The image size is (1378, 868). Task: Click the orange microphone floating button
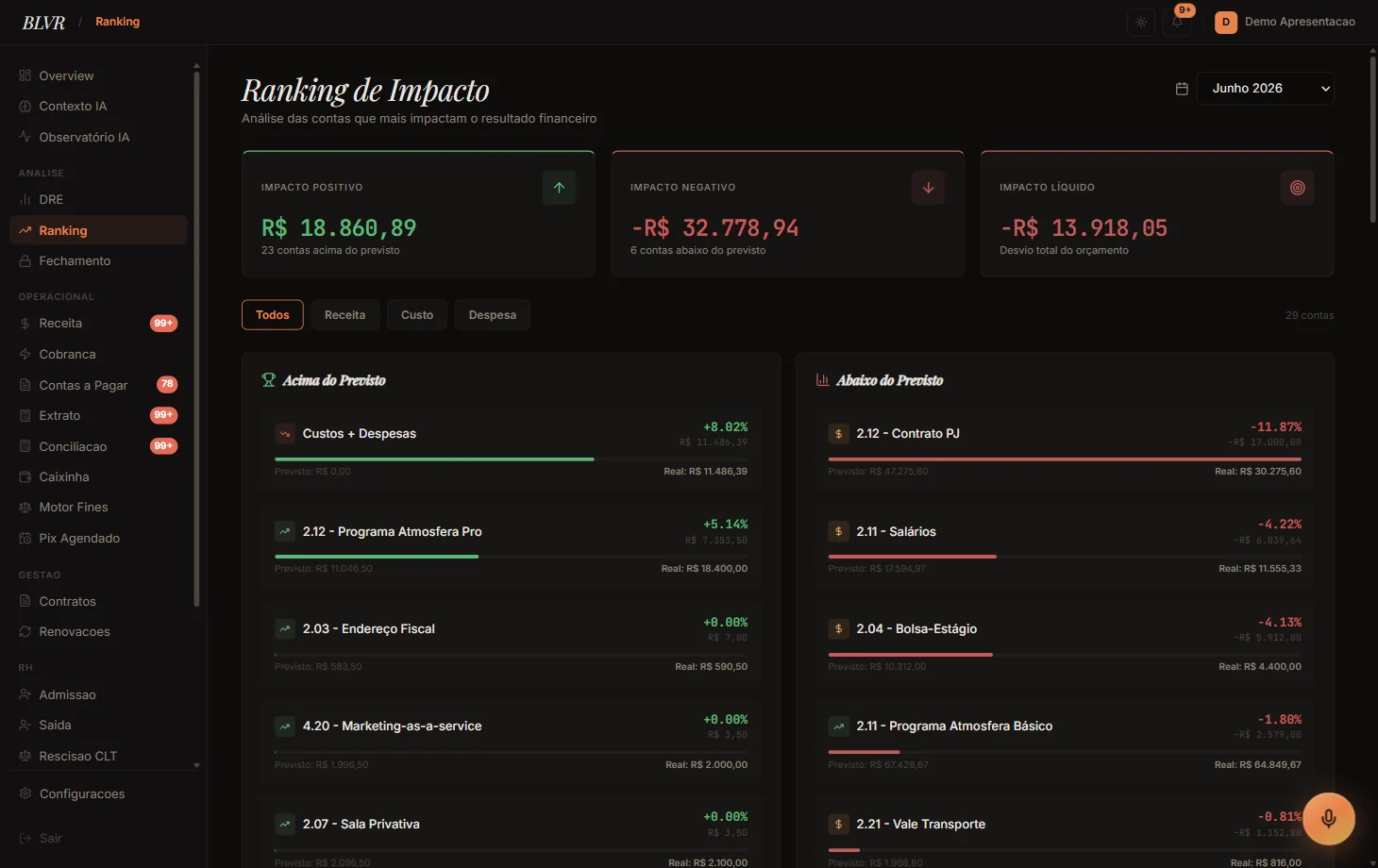point(1328,818)
